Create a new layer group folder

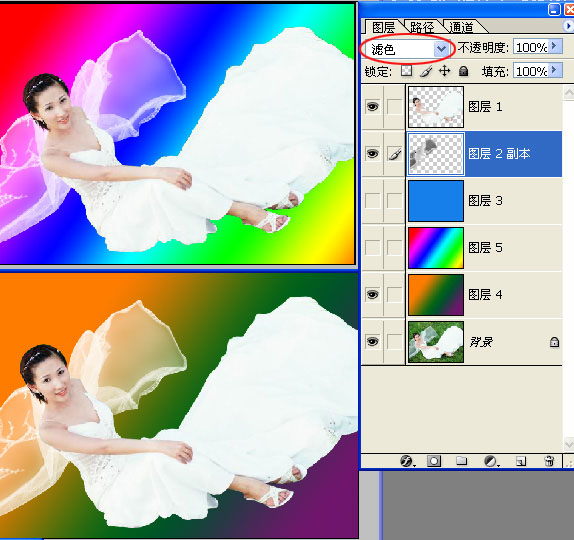(x=462, y=461)
